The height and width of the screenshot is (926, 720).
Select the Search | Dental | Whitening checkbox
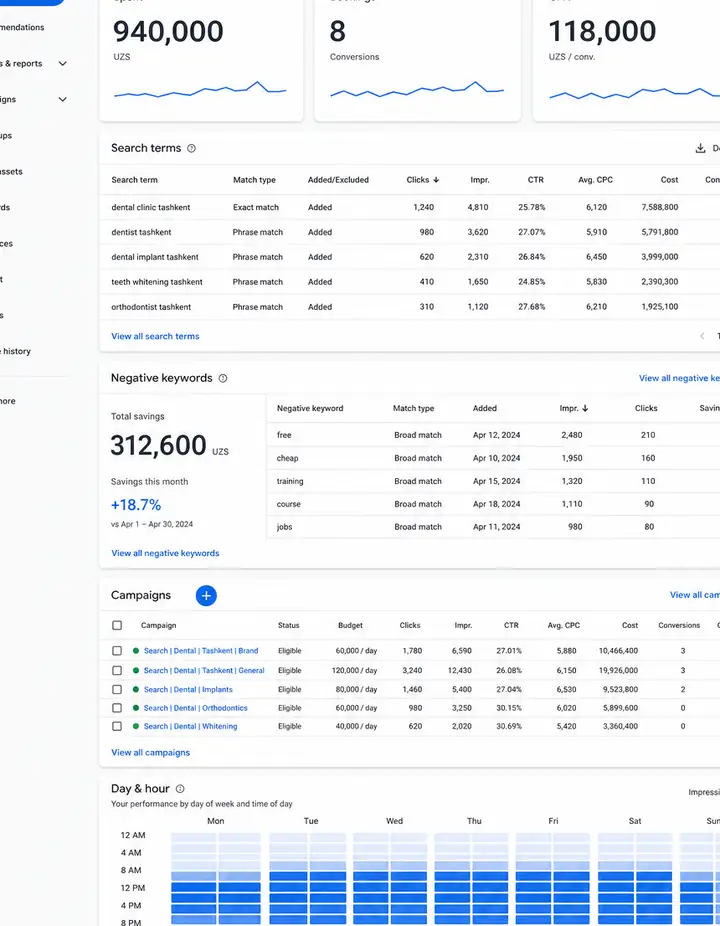117,726
